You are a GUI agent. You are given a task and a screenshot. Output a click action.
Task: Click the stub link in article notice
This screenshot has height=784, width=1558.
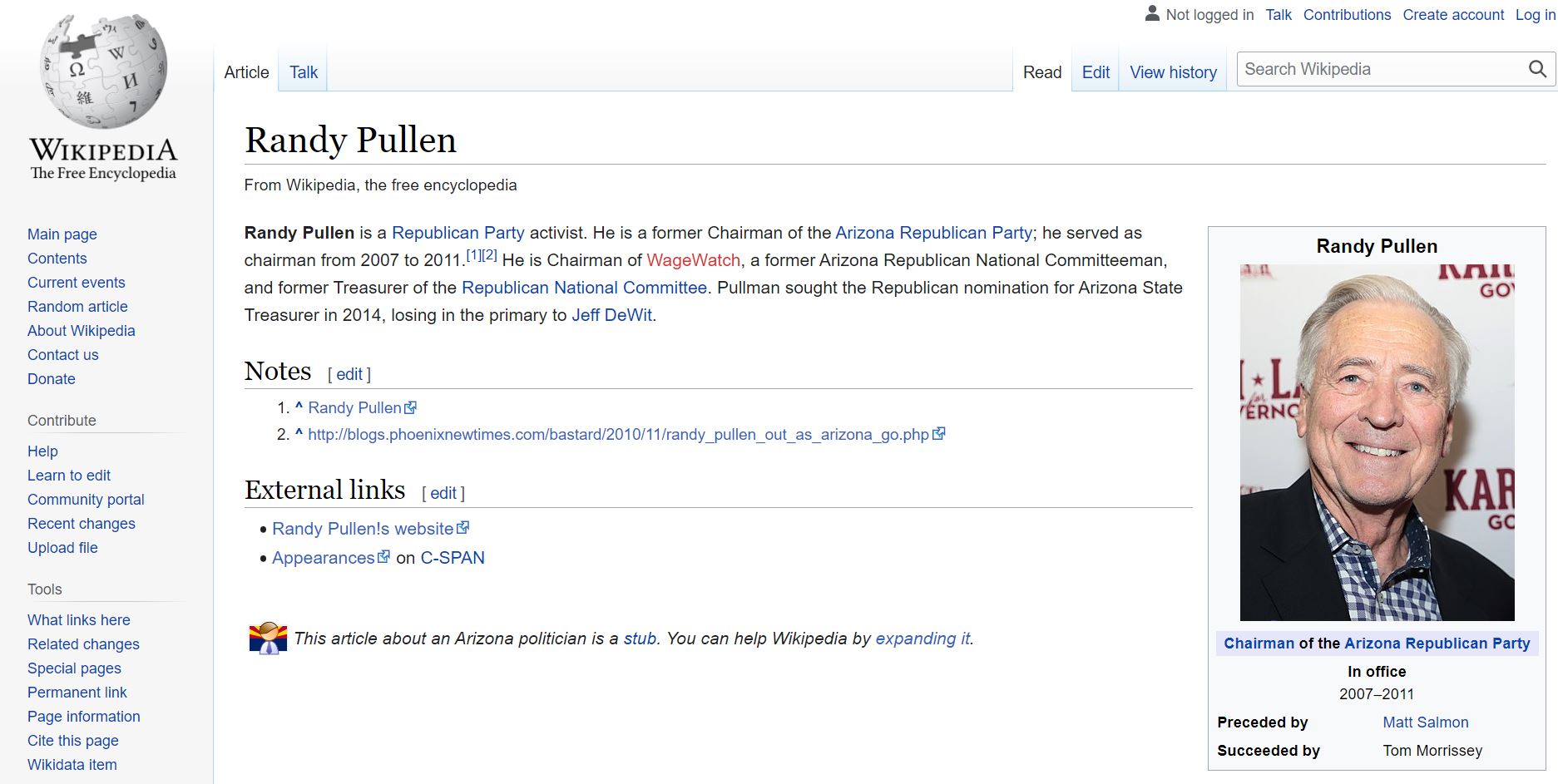[641, 639]
